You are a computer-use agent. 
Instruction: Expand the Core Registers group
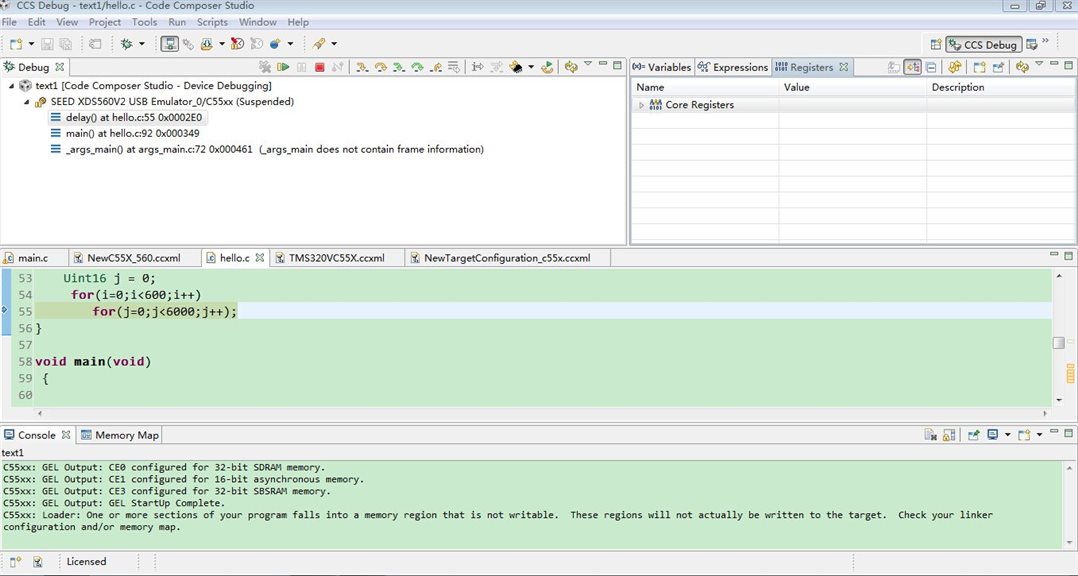641,105
